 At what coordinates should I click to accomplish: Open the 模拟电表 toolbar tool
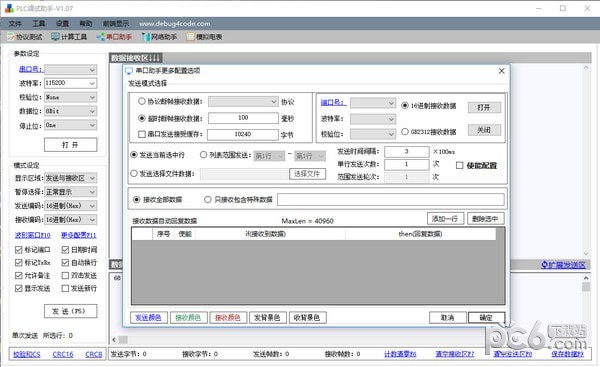click(204, 37)
